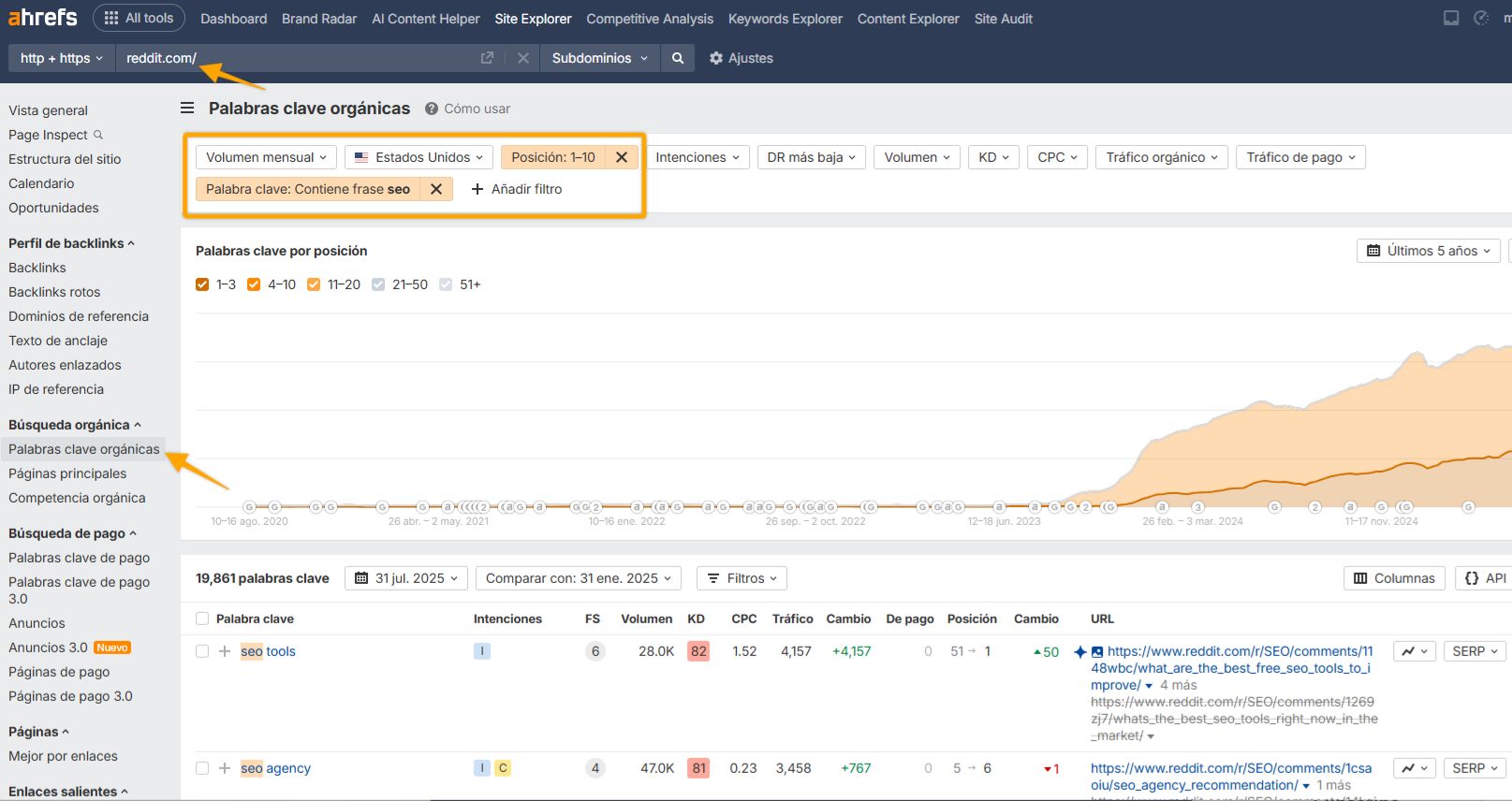Open the Estados Unidos country dropdown
This screenshot has width=1512, height=801.
[x=418, y=157]
